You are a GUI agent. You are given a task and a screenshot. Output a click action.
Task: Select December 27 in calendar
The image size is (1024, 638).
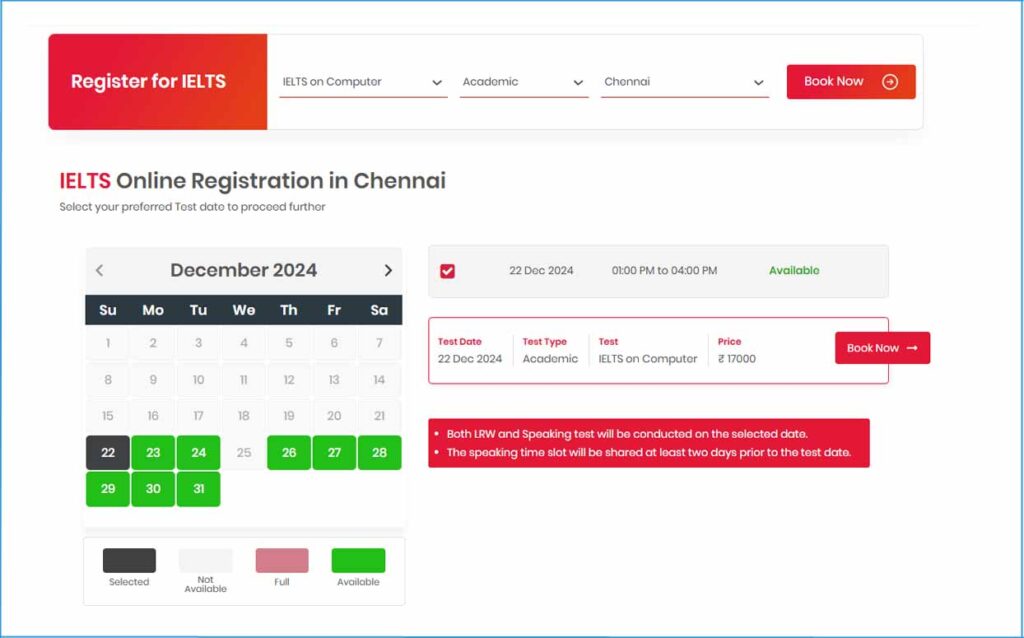coord(334,453)
